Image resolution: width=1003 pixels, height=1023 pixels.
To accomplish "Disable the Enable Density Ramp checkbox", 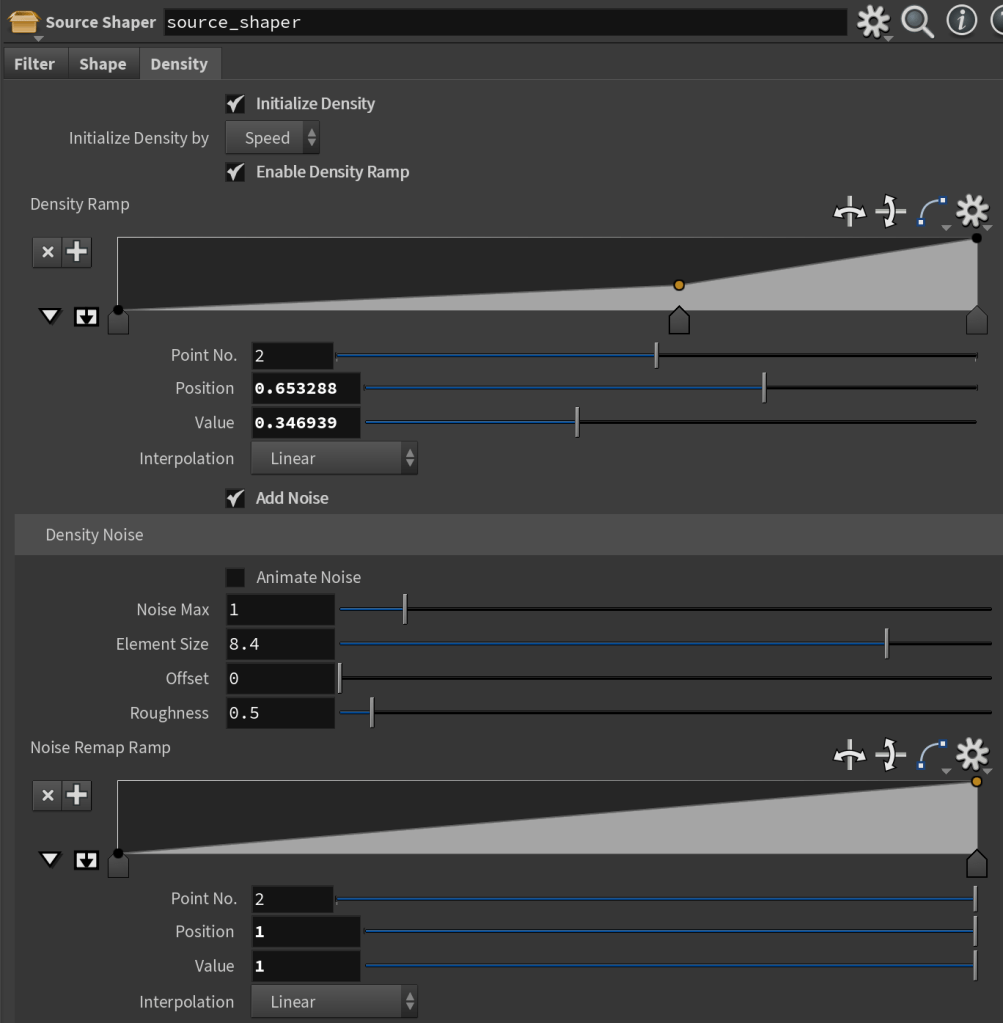I will (x=235, y=172).
